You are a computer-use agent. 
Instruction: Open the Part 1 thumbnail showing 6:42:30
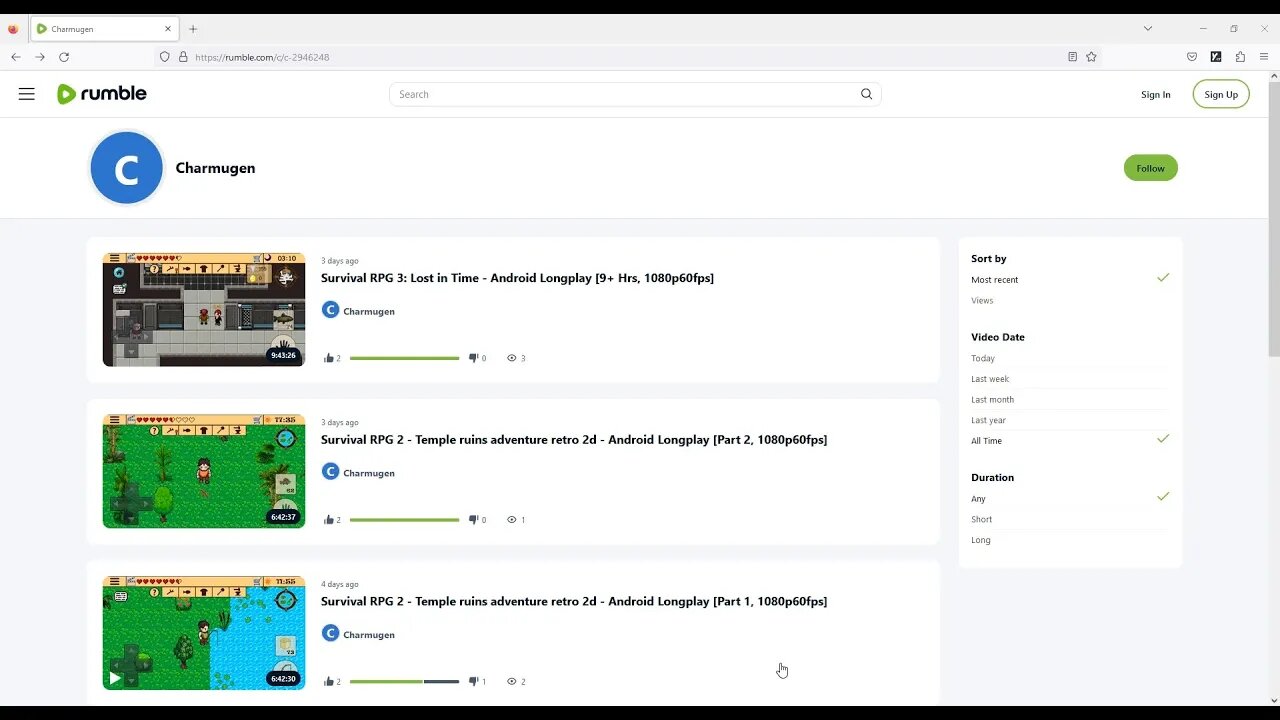click(204, 633)
